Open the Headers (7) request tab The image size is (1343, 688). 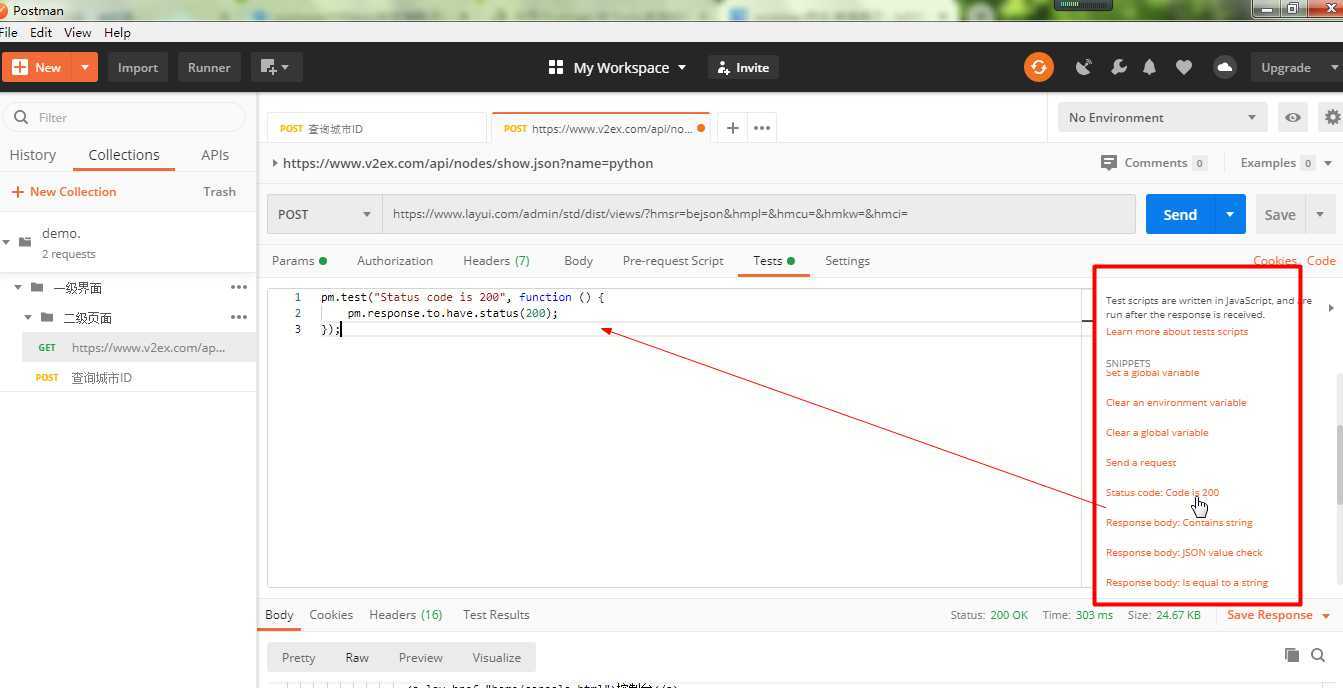496,260
